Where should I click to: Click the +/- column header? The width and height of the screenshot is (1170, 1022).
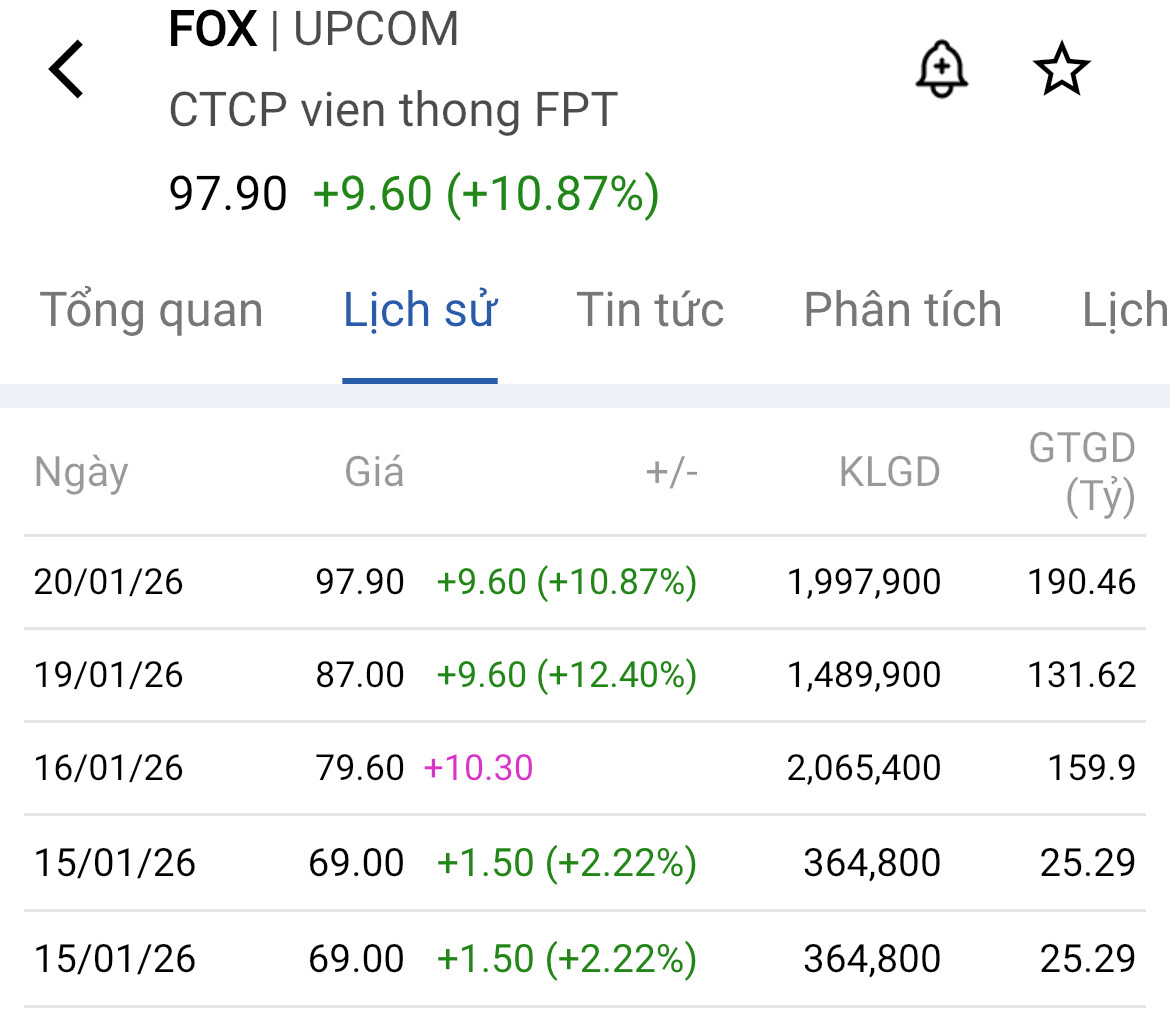tap(672, 472)
